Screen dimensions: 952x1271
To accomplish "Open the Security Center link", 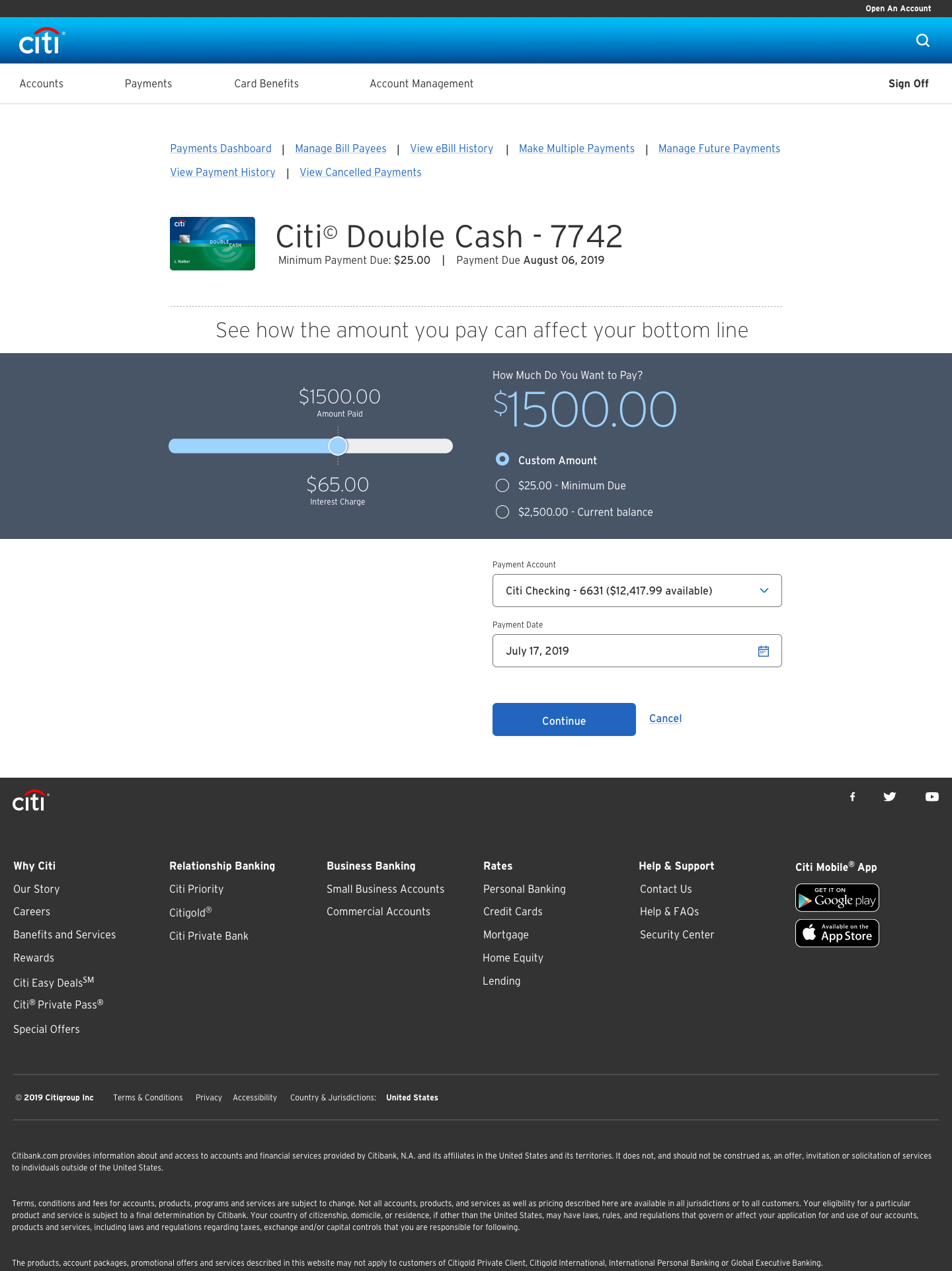I will pos(677,935).
